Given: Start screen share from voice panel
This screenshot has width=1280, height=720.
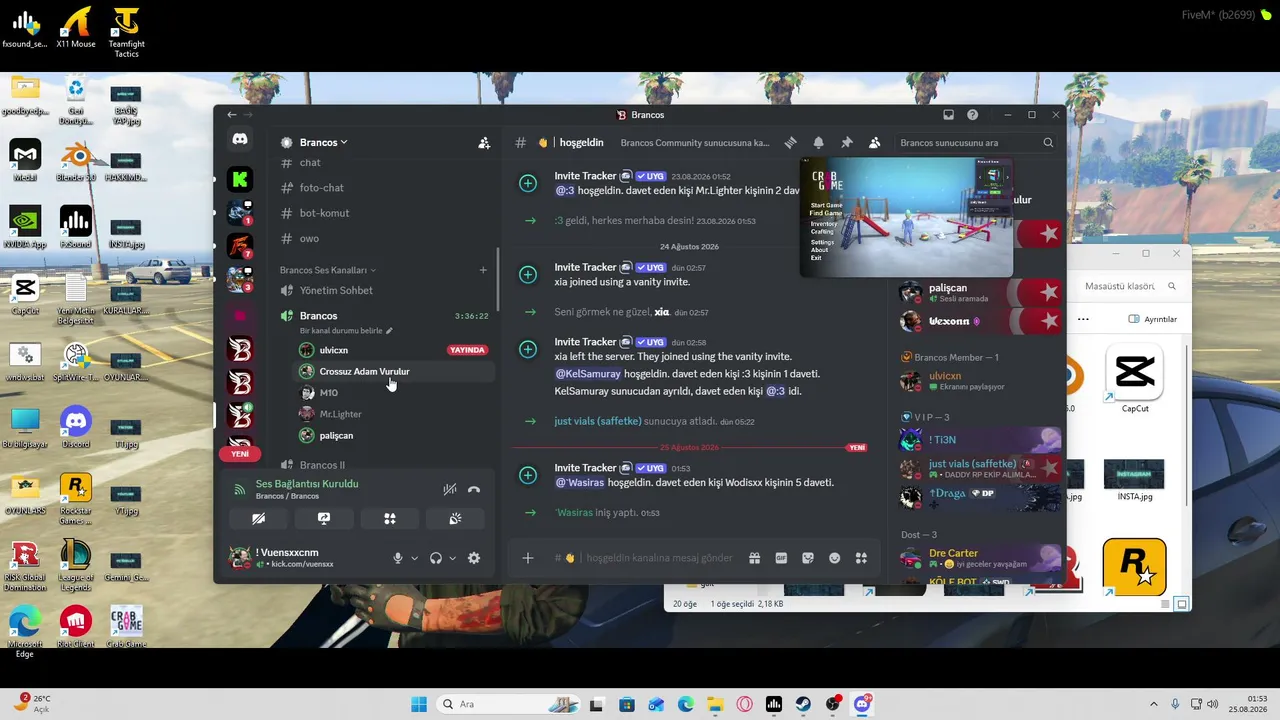Looking at the screenshot, I should [324, 519].
